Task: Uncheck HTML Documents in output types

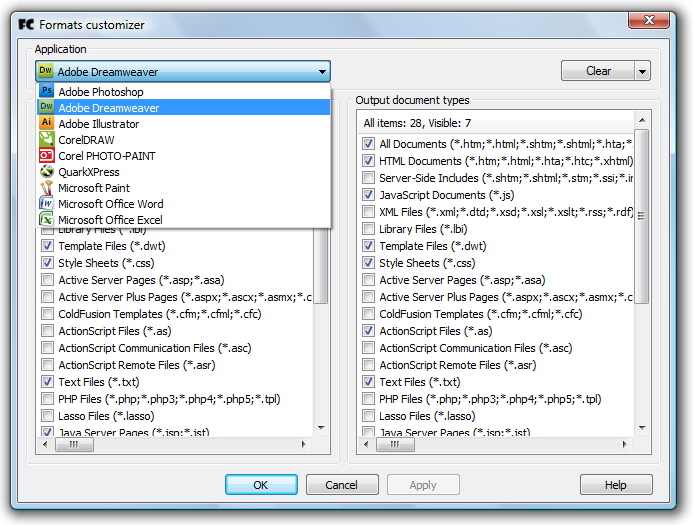Action: [368, 160]
